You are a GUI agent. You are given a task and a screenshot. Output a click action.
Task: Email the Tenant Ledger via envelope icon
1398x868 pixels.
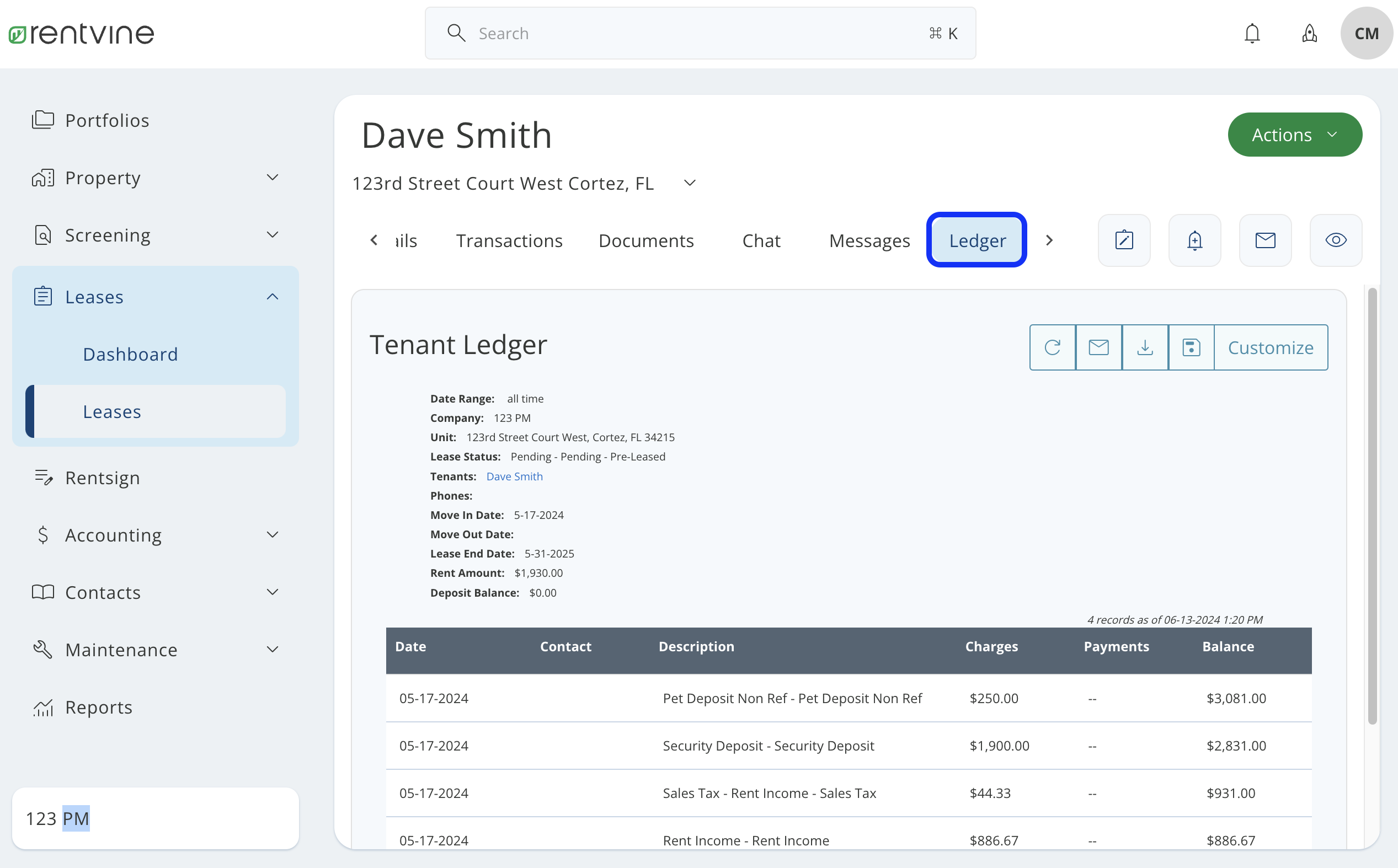1098,347
